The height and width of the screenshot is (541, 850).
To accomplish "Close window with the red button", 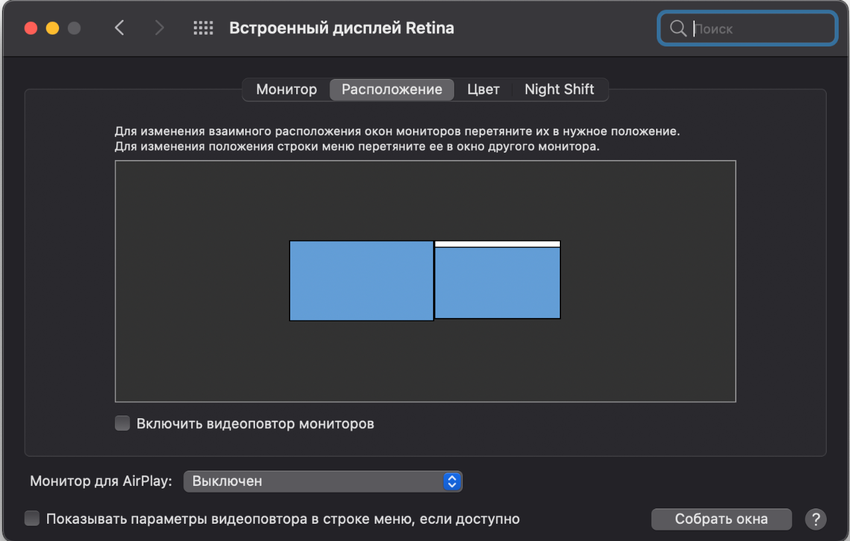I will [31, 28].
